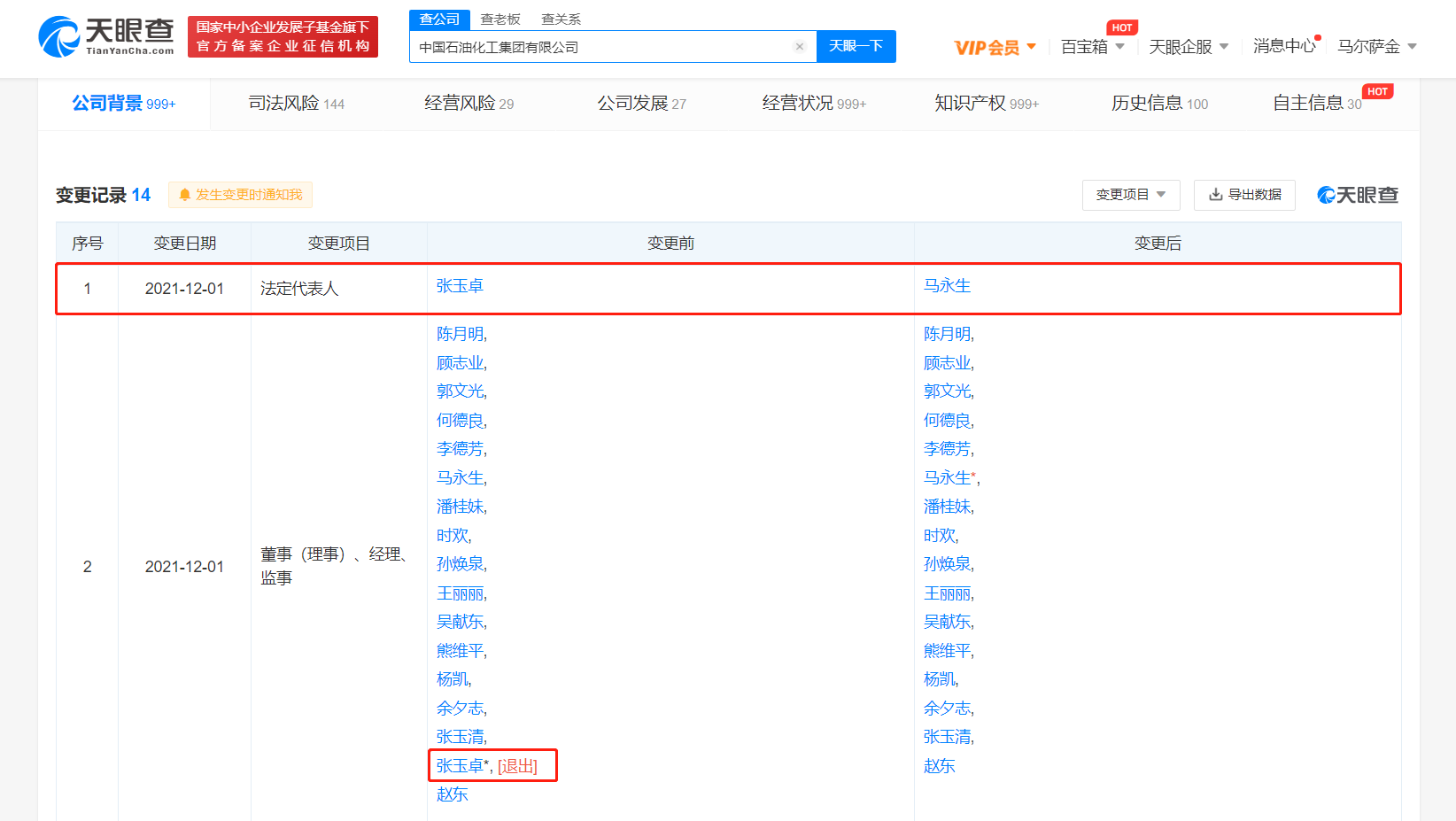Viewport: 1456px width, 821px height.
Task: Open 王丽丽 link in 变更后 column
Action: pyautogui.click(x=948, y=593)
